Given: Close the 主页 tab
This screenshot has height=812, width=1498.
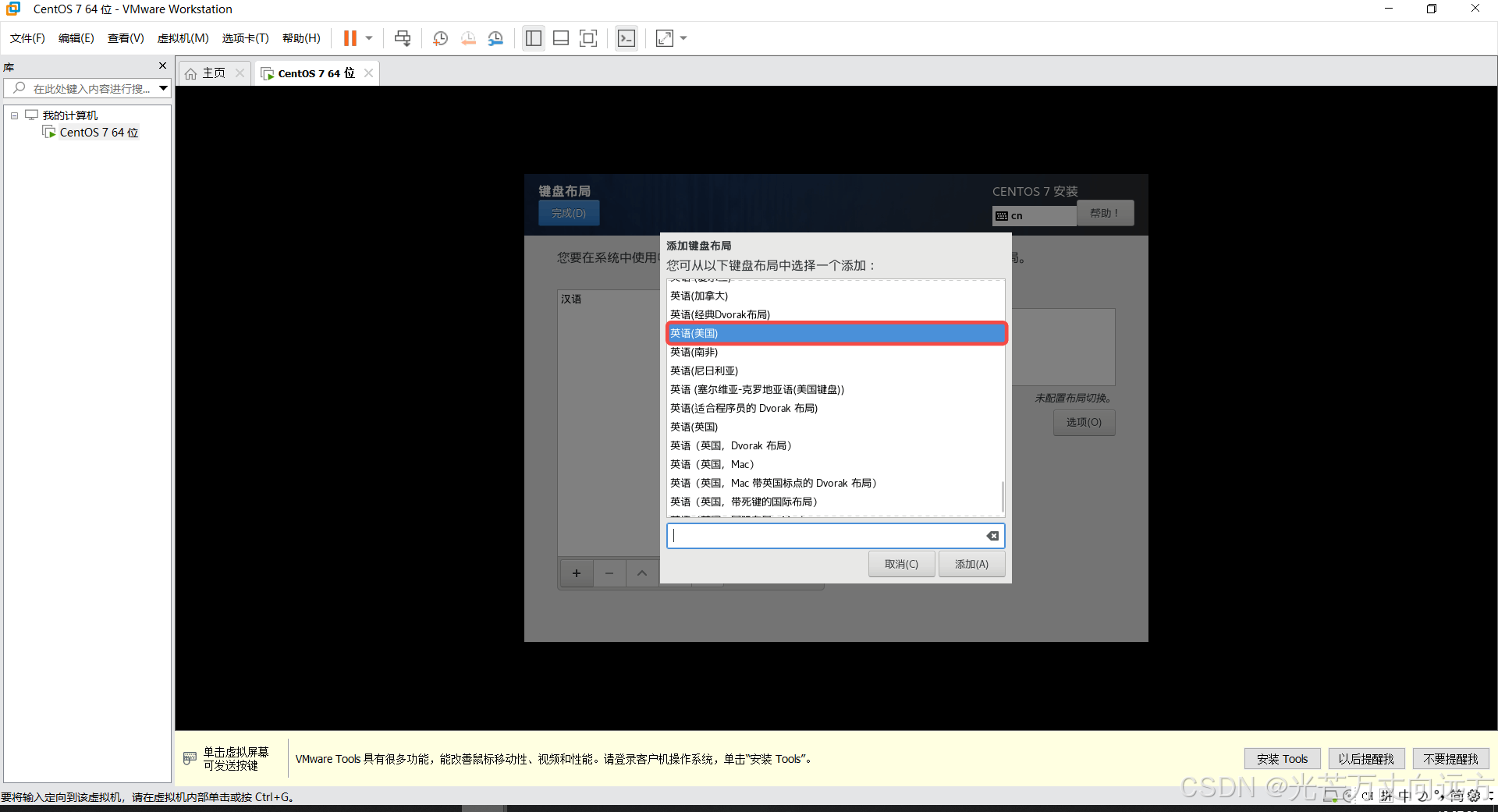Looking at the screenshot, I should pyautogui.click(x=240, y=73).
